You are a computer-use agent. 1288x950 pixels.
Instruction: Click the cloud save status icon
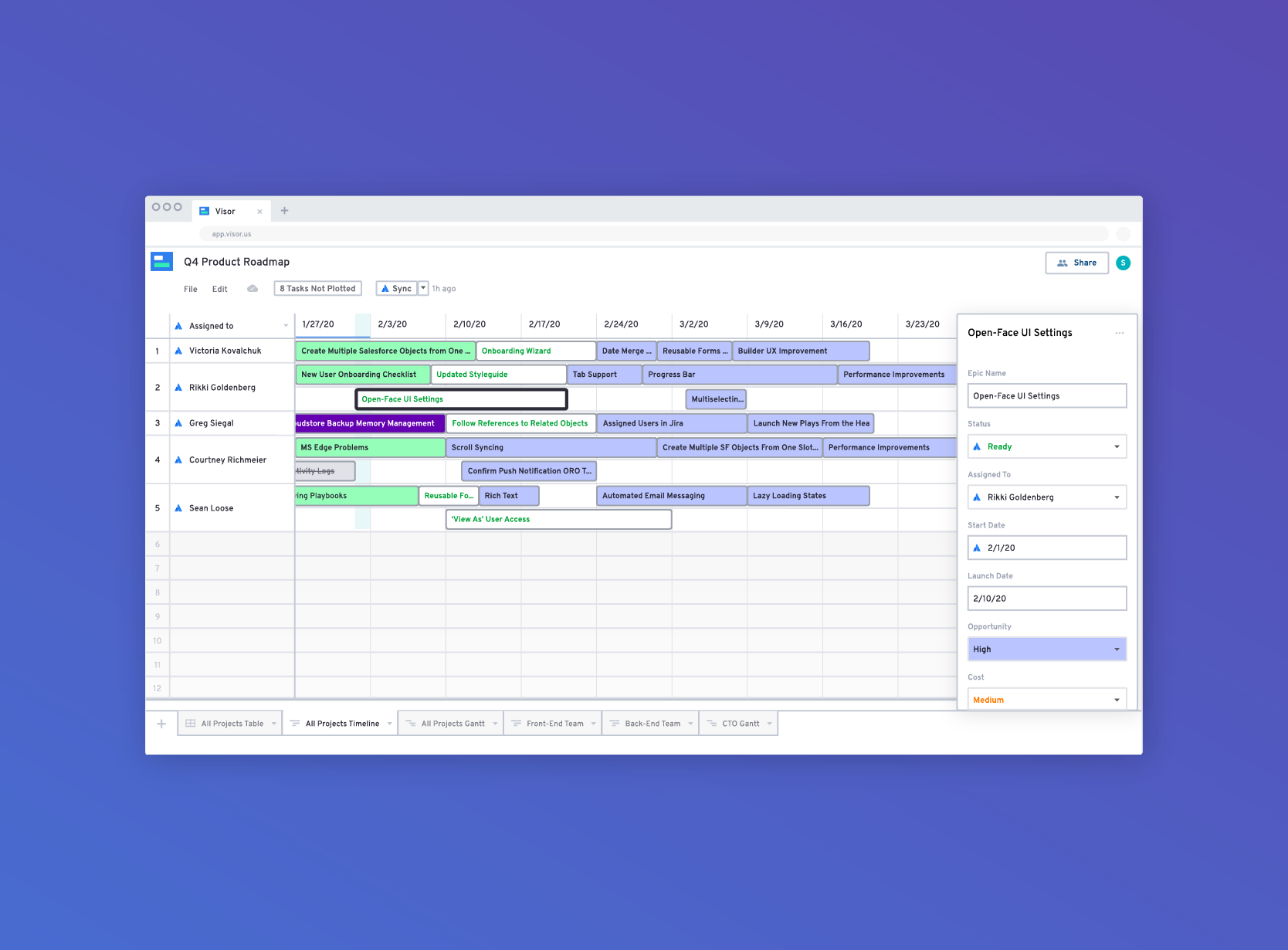(x=253, y=289)
